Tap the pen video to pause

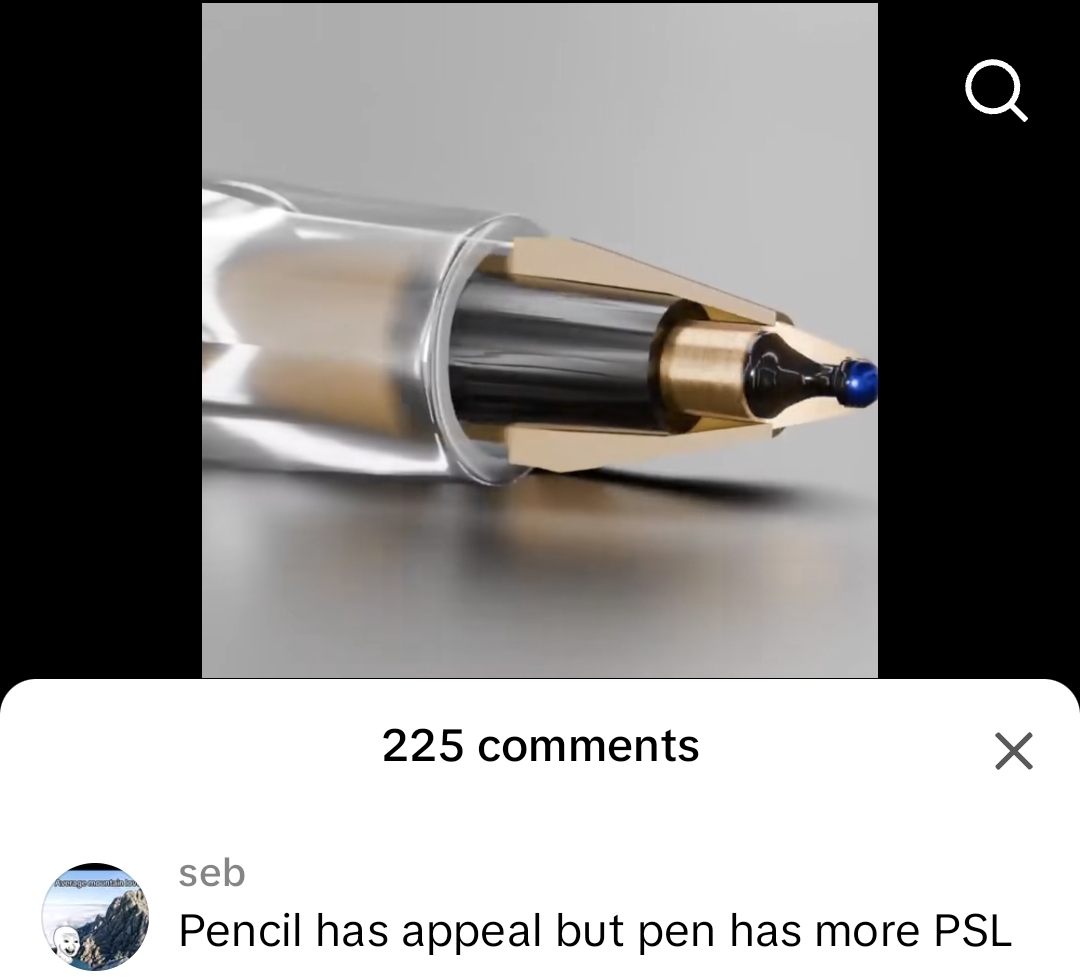point(540,340)
